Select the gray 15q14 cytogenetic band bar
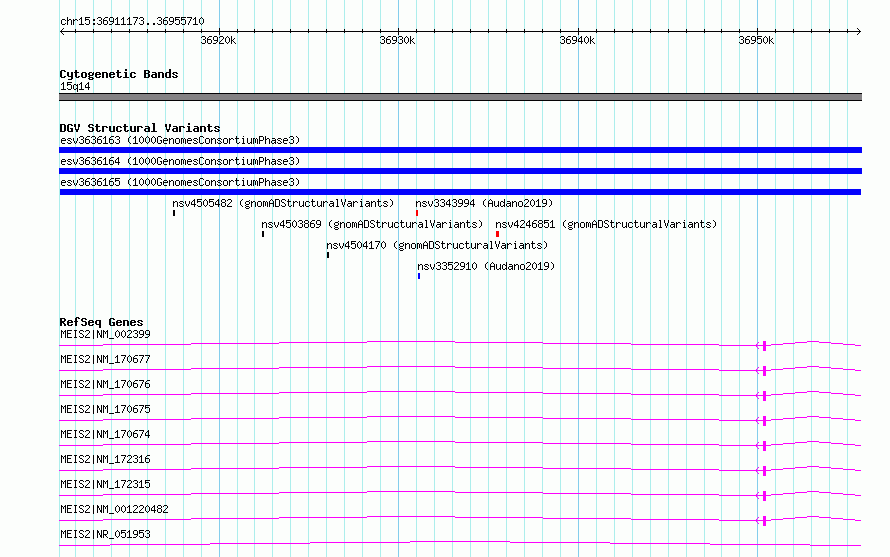 click(460, 97)
